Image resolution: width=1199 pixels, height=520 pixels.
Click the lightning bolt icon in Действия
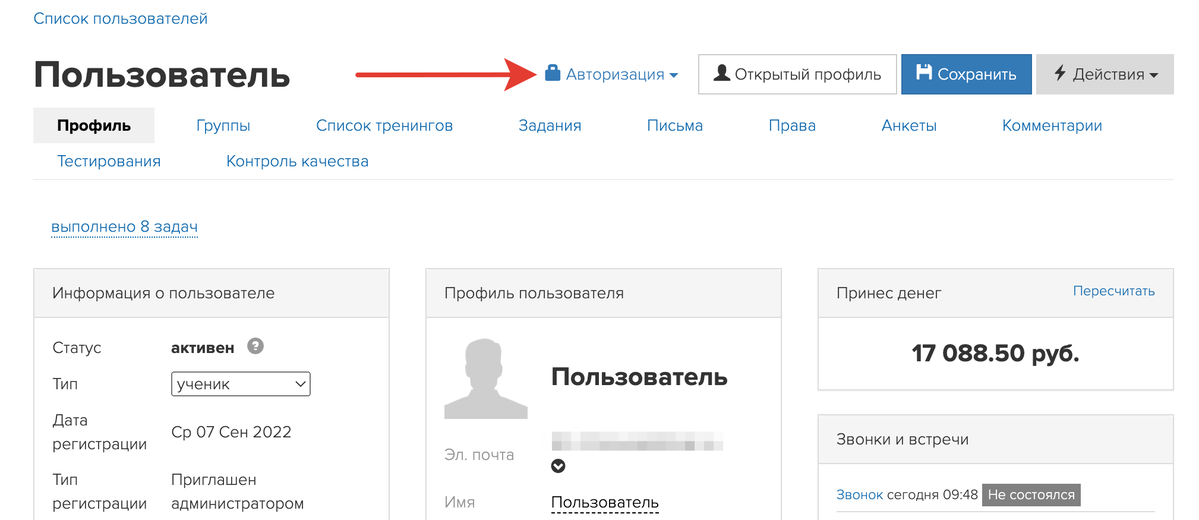(x=1060, y=73)
